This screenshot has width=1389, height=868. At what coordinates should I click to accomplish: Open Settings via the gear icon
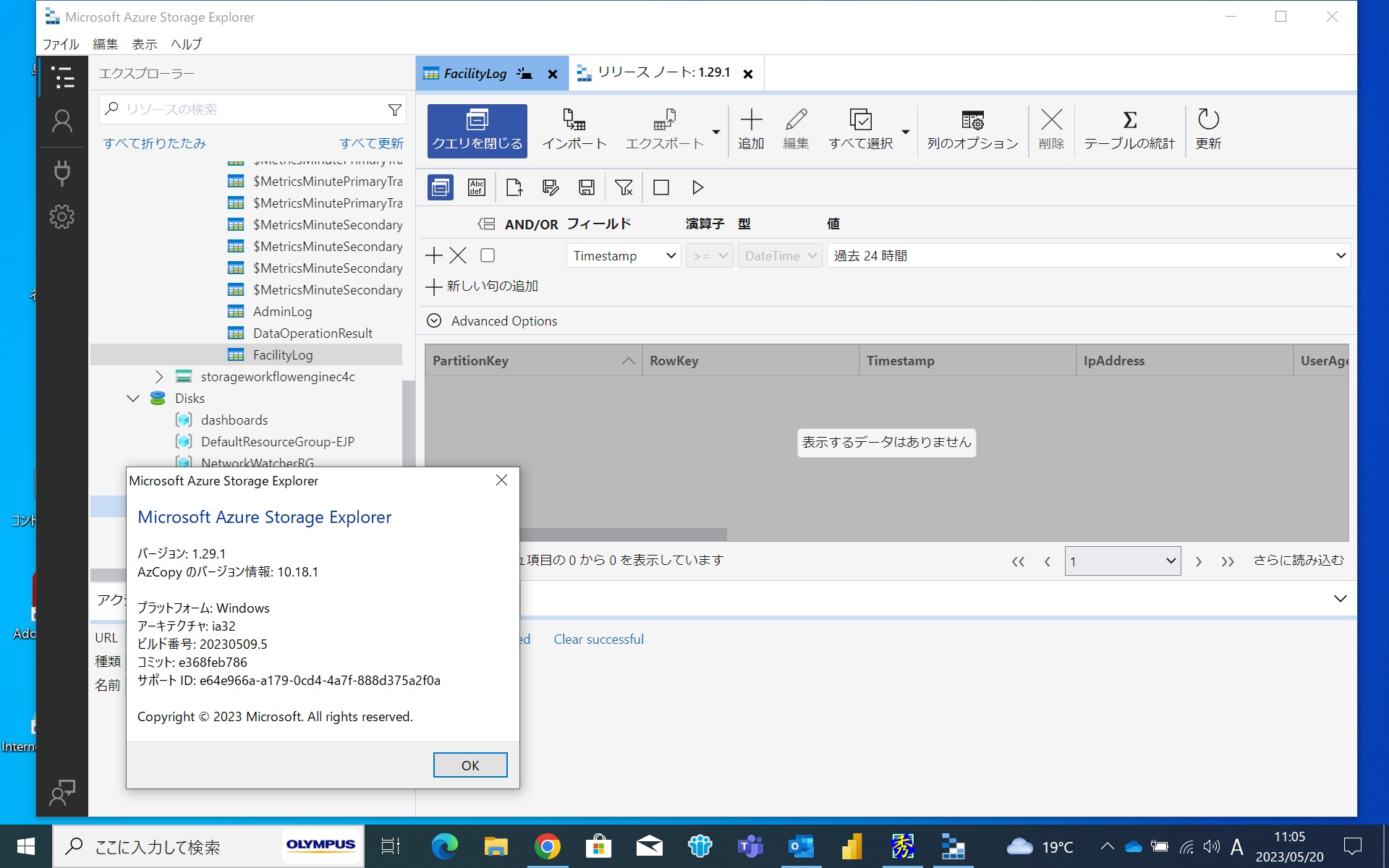(62, 216)
